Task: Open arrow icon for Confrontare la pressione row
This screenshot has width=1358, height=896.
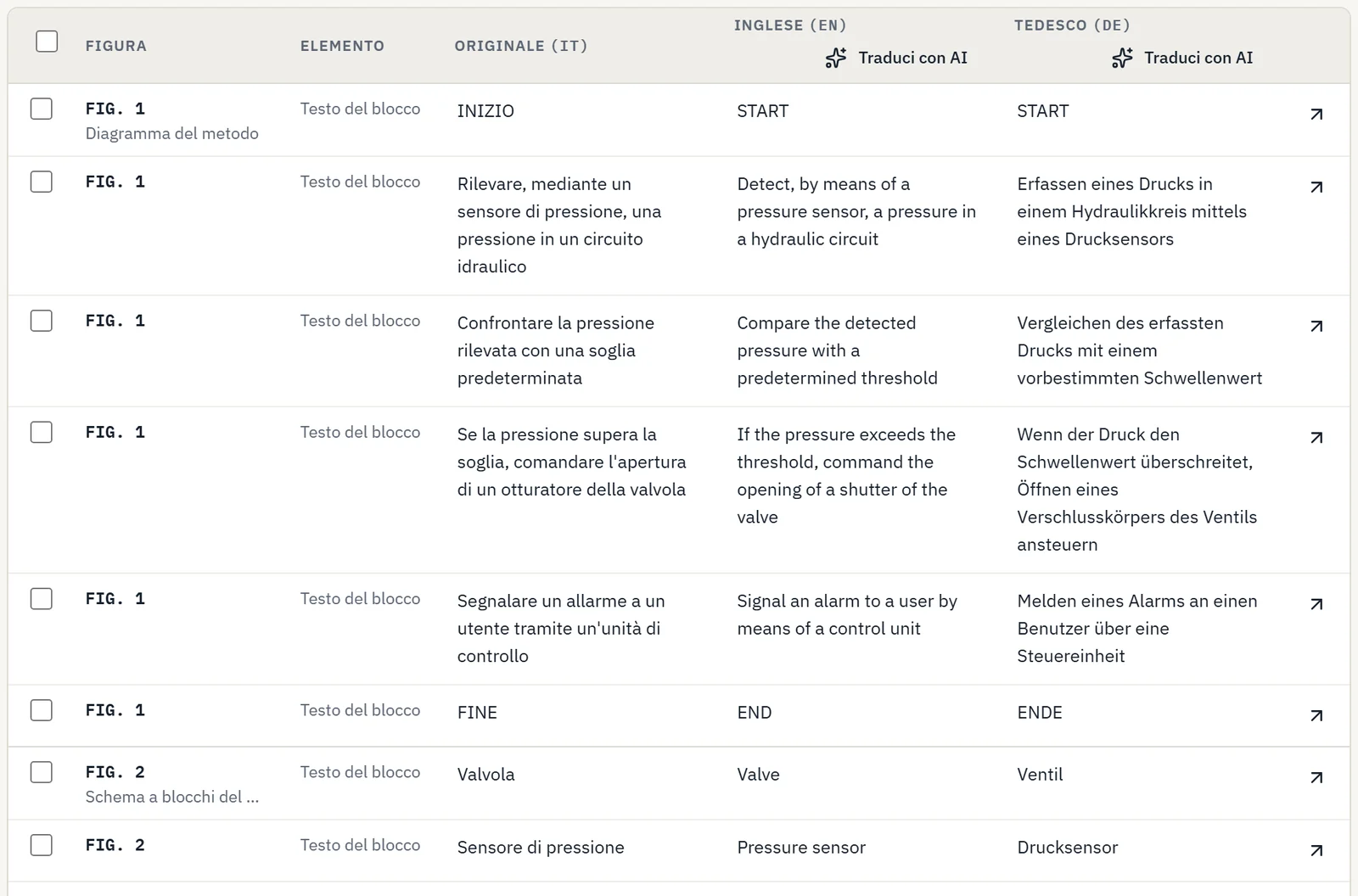Action: (1316, 326)
